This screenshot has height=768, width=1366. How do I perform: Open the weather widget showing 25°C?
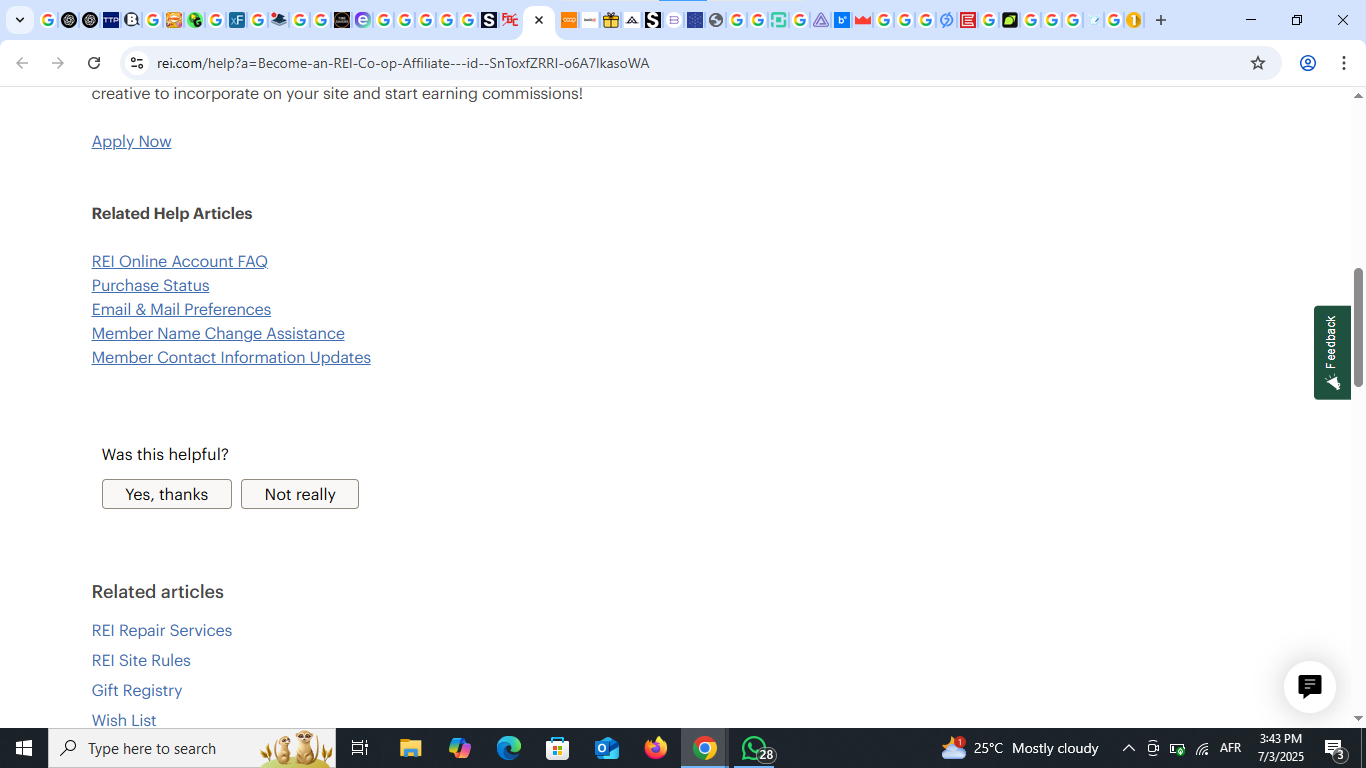[x=1020, y=748]
